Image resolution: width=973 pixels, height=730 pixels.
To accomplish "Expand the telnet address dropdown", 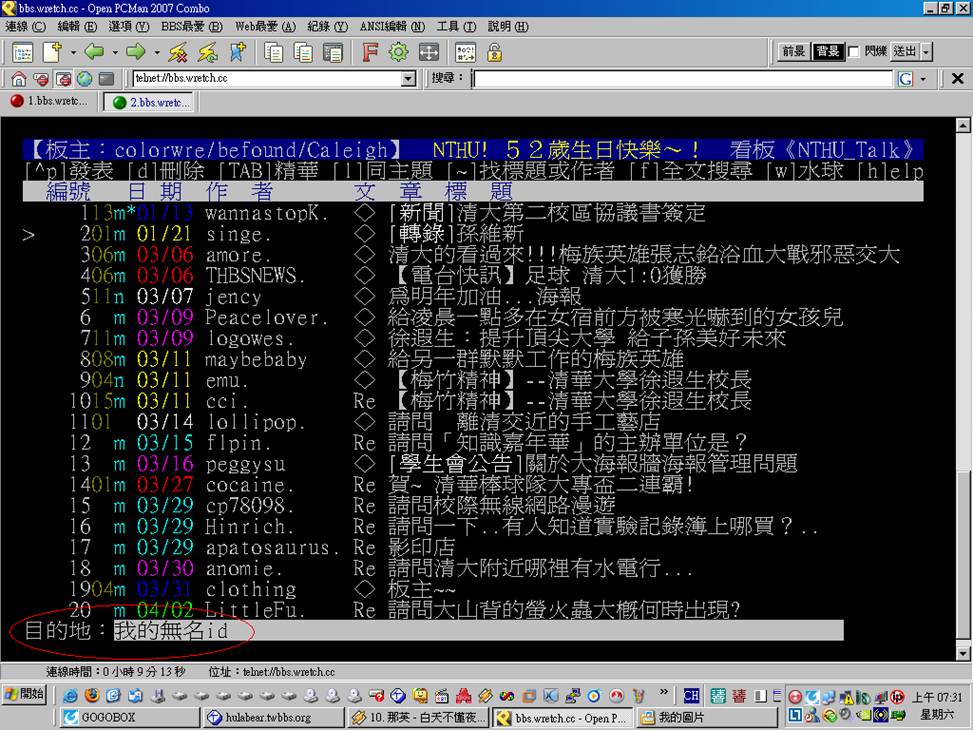I will point(408,79).
